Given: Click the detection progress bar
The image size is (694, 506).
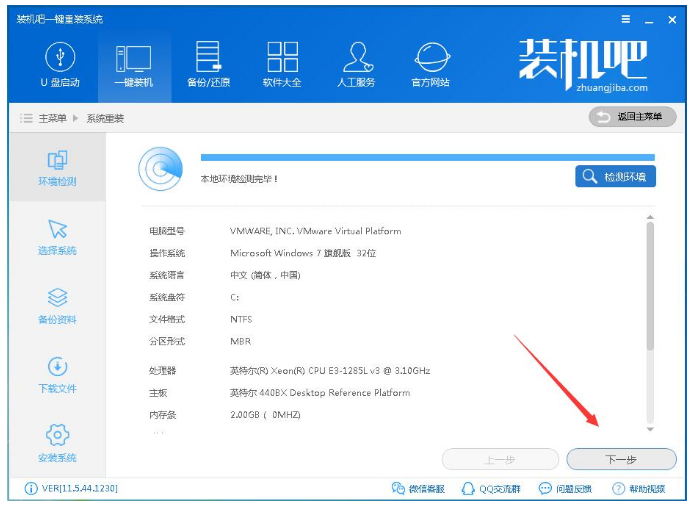Looking at the screenshot, I should 428,157.
